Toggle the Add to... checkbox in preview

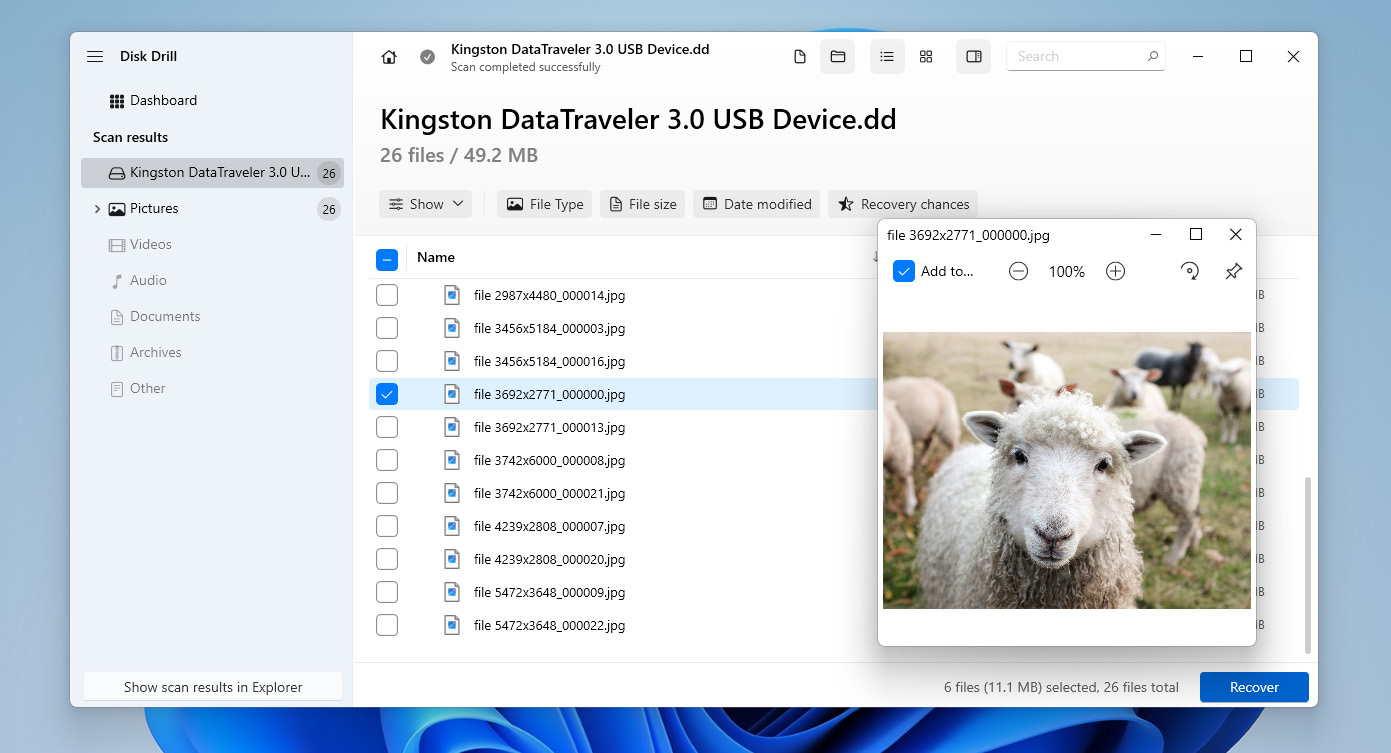tap(904, 271)
